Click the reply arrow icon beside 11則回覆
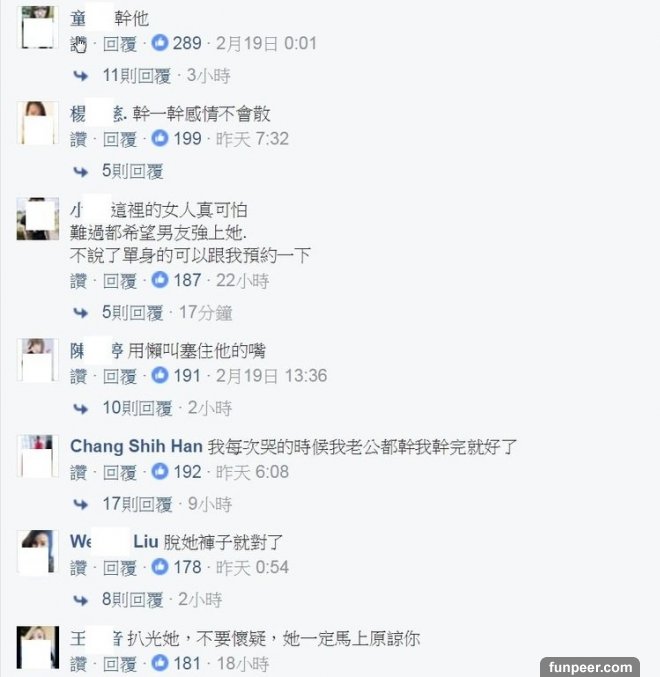Image resolution: width=660 pixels, height=677 pixels. tap(82, 75)
